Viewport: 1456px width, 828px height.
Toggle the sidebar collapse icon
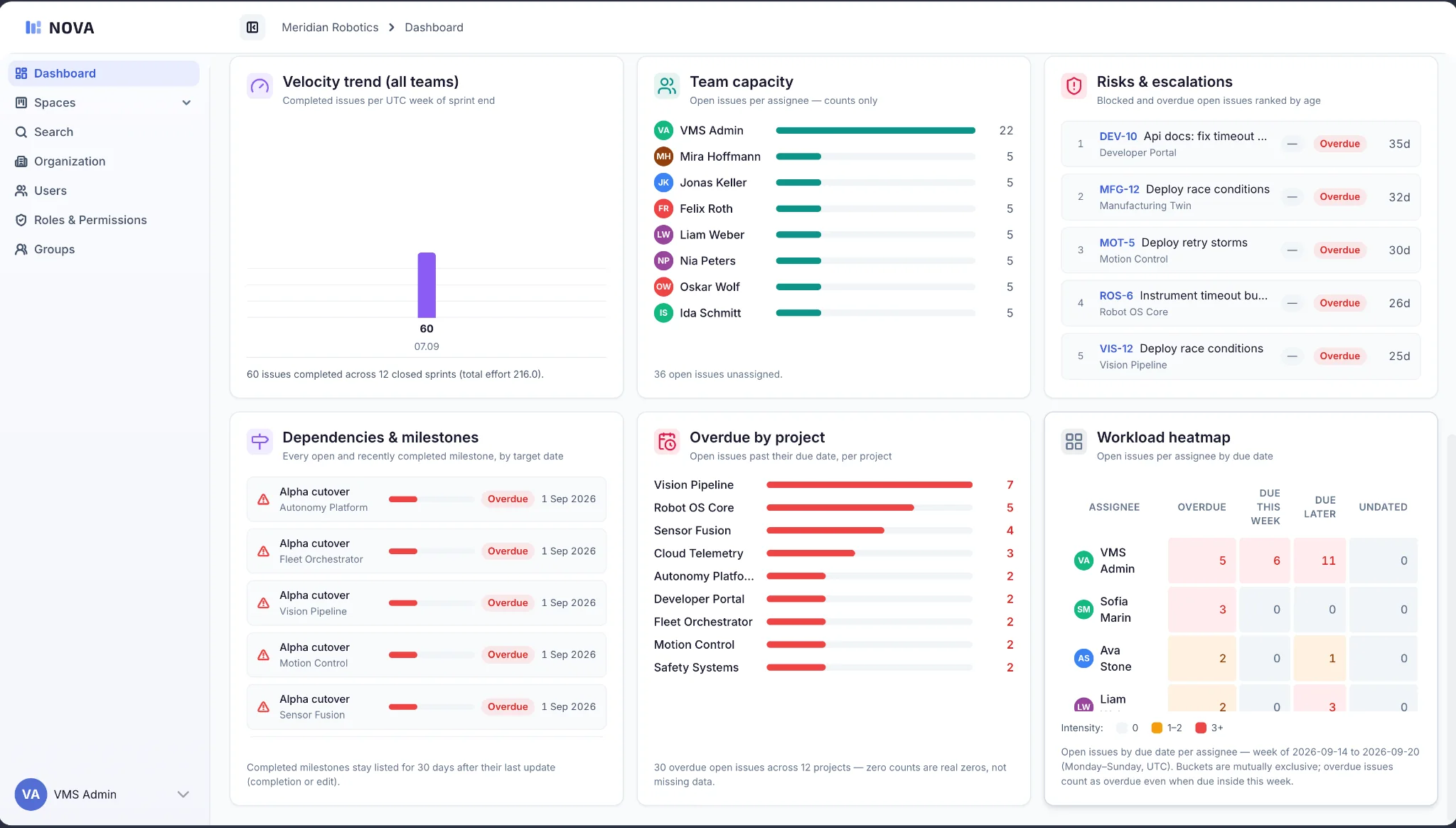coord(252,27)
